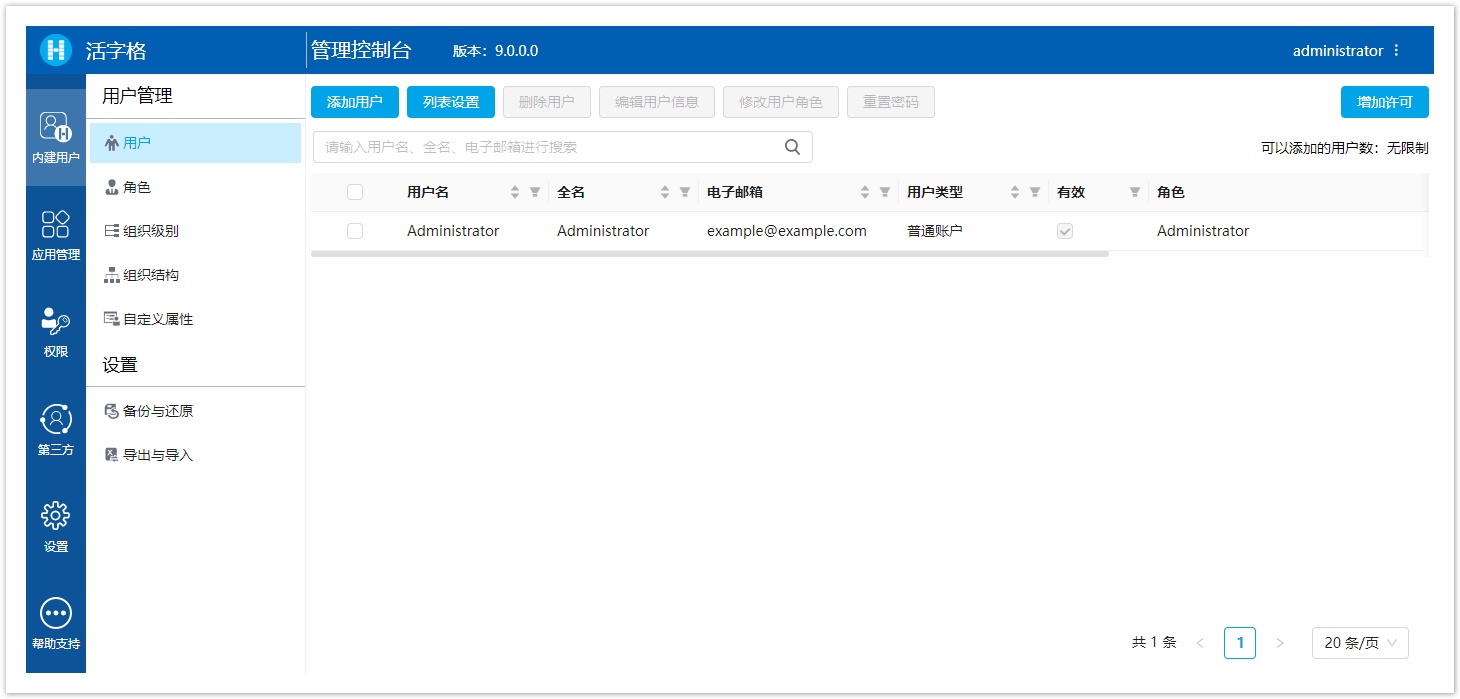Image resolution: width=1460 pixels, height=699 pixels.
Task: Sort by the 用户名 column arrows
Action: (x=515, y=192)
